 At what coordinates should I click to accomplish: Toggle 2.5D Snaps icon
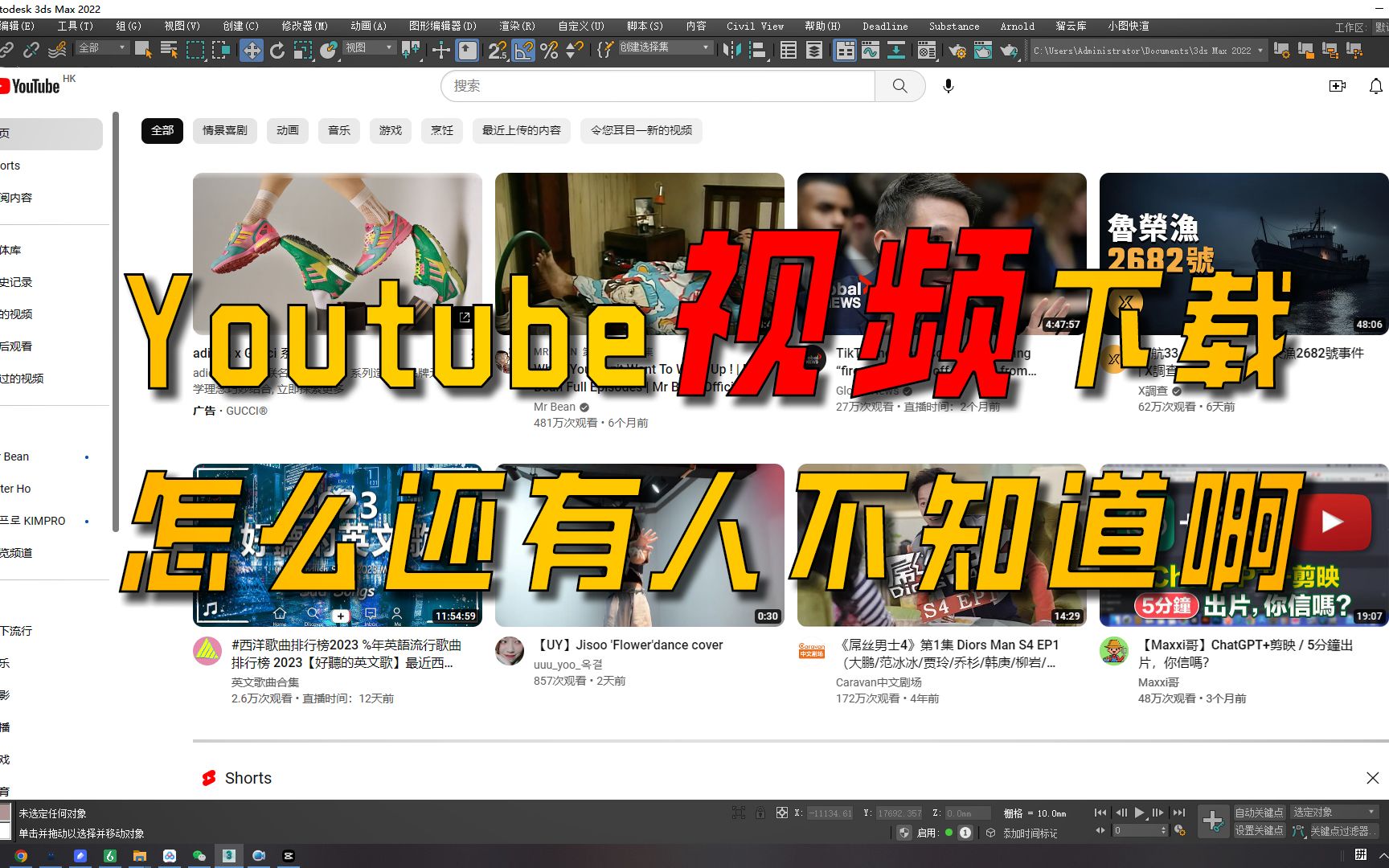(498, 50)
